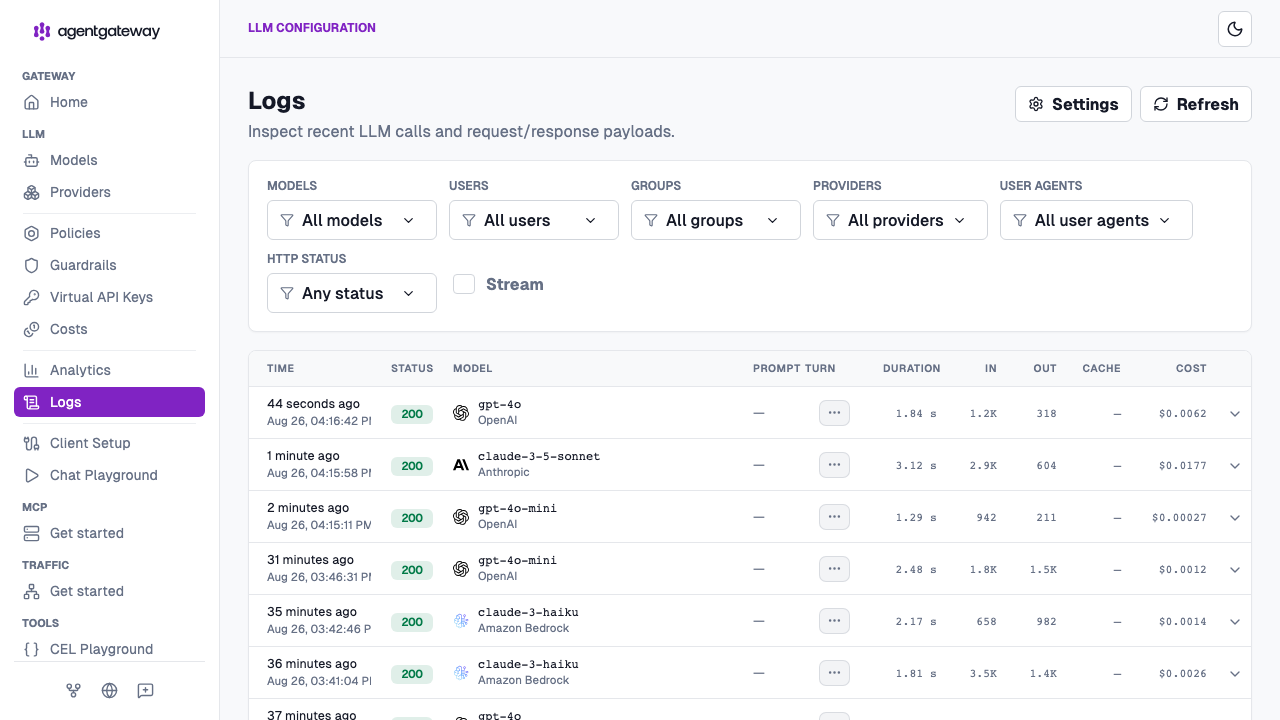Expand the All user agents dropdown
This screenshot has width=1280, height=720.
[1096, 220]
